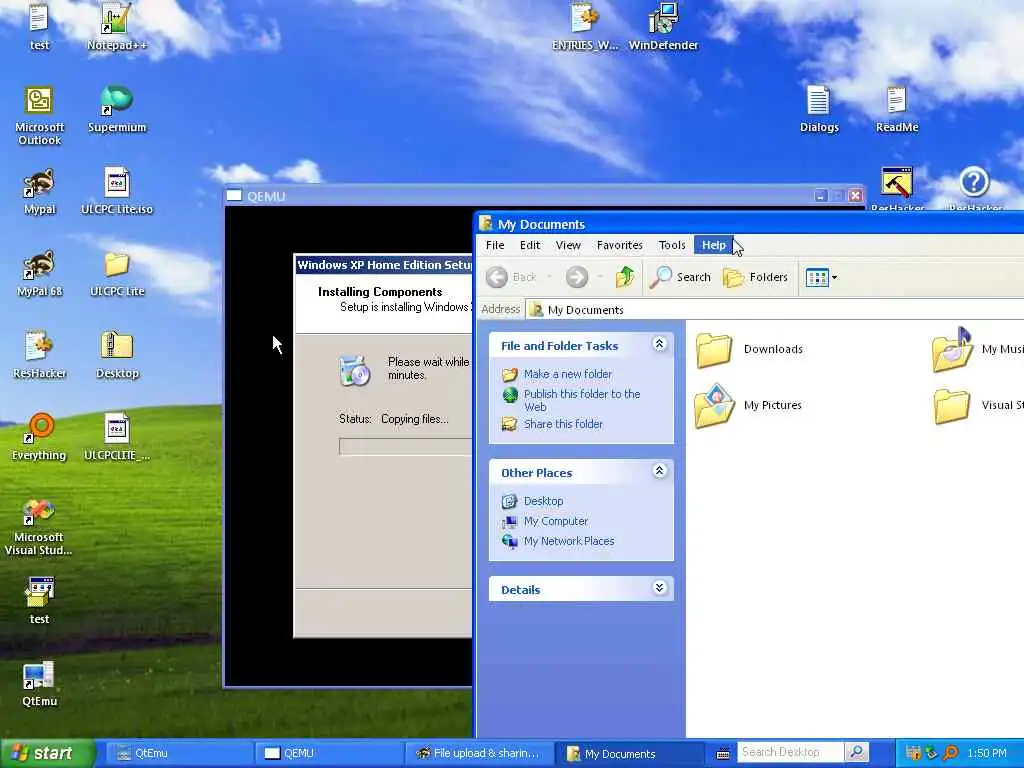Open Microsoft Outlook desktop icon
Viewport: 1024px width, 768px height.
coord(39,115)
